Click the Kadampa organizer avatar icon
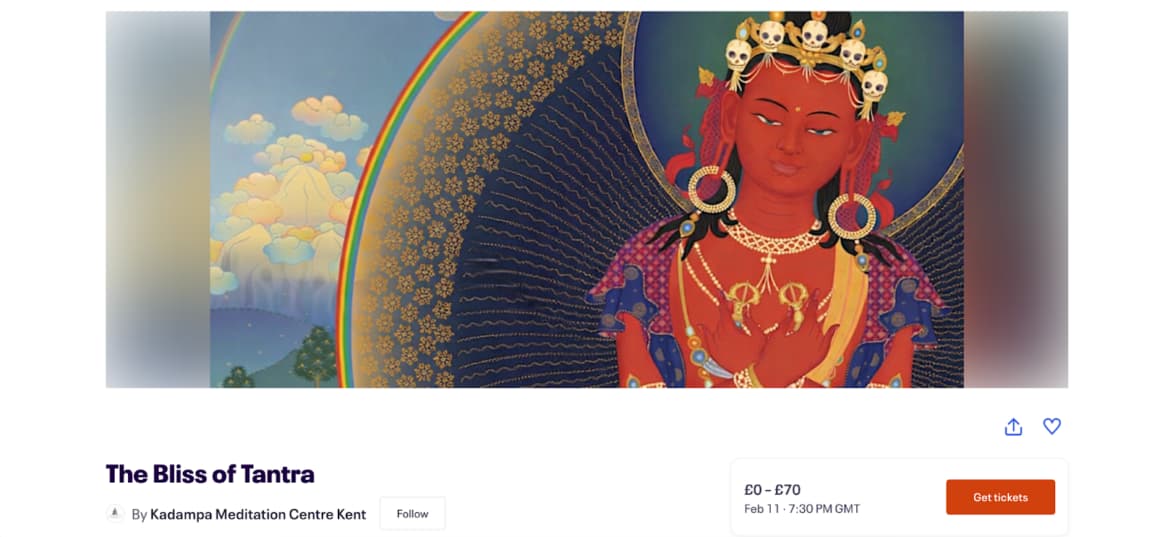Viewport: 1170px width, 537px height. [x=115, y=513]
